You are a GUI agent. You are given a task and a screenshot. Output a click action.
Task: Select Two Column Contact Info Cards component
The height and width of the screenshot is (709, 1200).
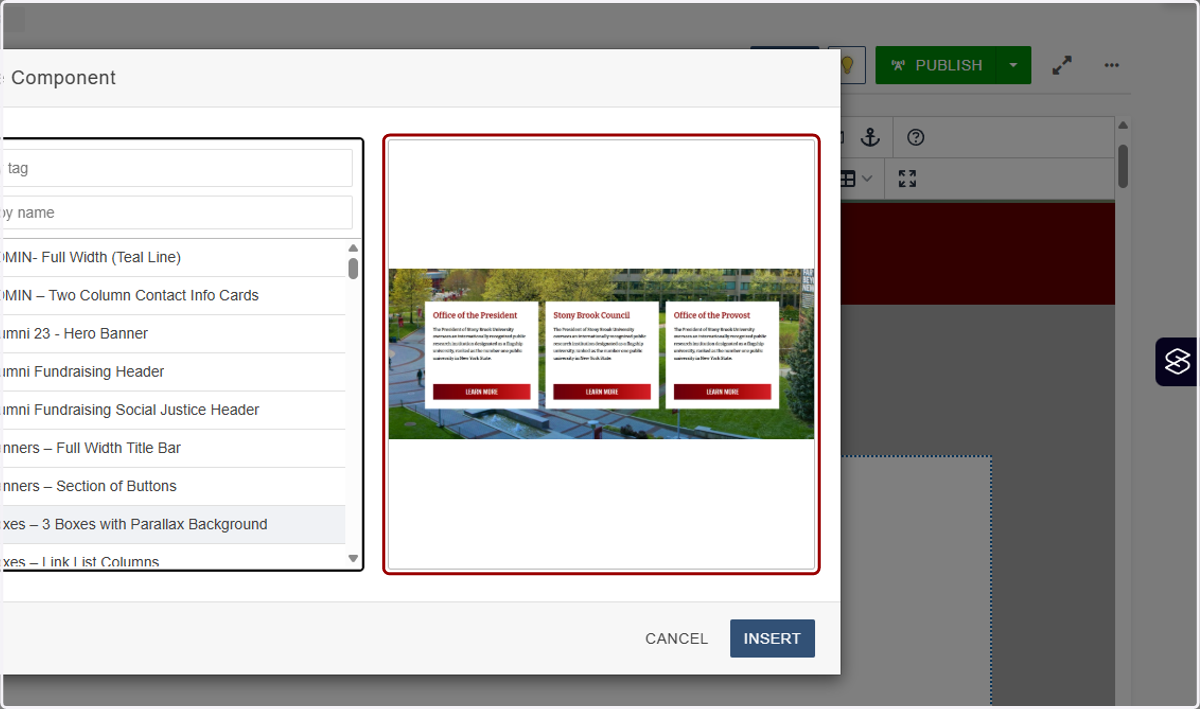point(172,295)
